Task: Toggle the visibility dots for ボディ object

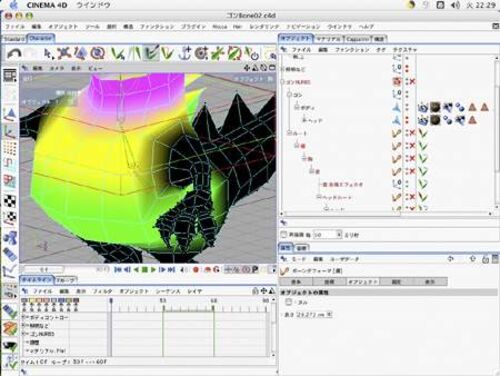Action: pos(407,107)
